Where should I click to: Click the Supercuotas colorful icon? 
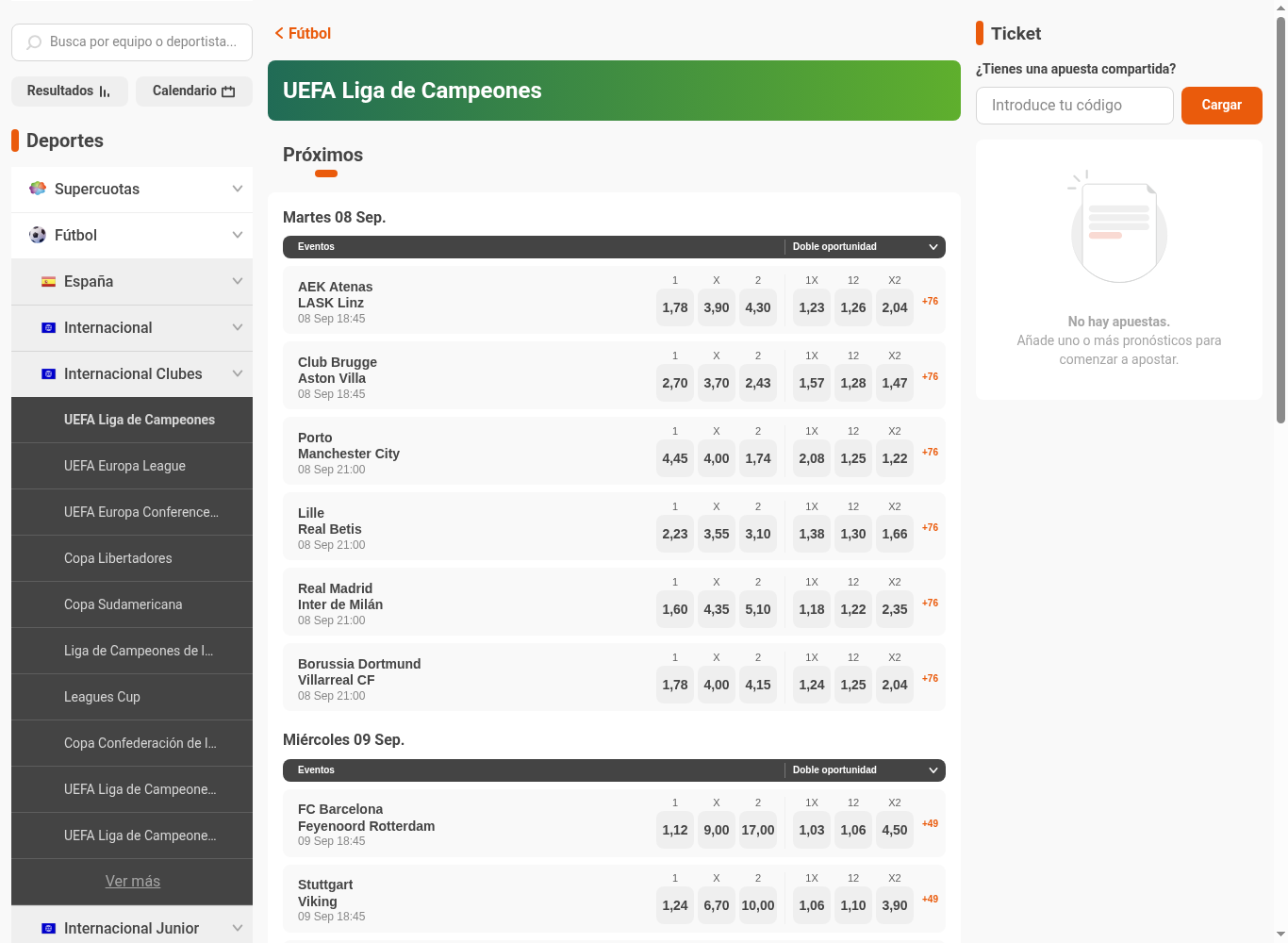tap(38, 189)
